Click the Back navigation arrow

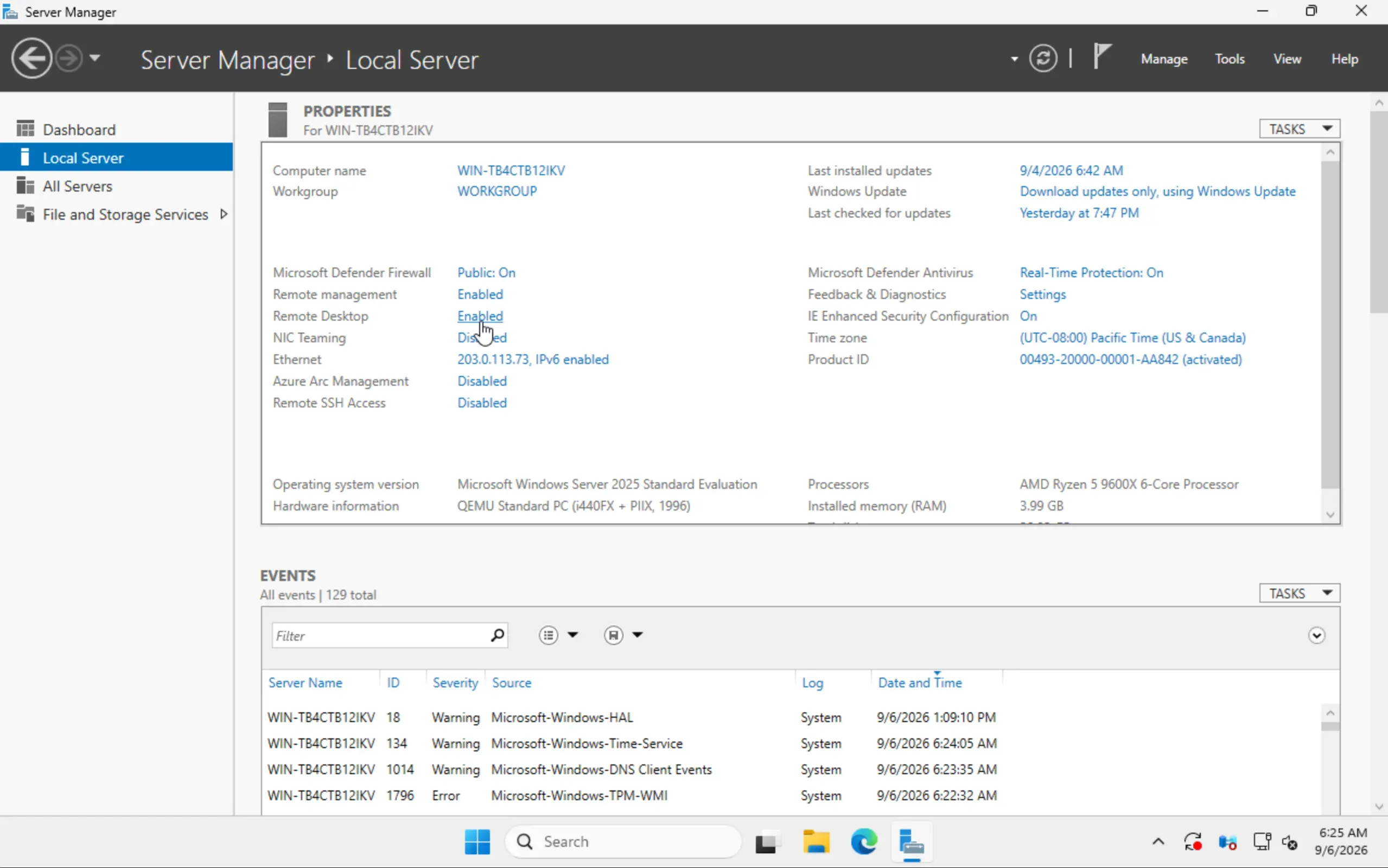coord(31,58)
